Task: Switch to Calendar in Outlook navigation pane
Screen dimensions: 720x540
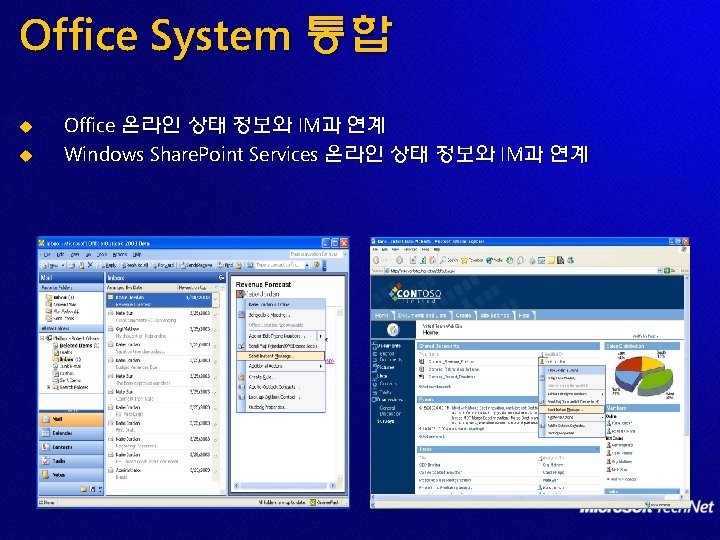Action: pos(71,433)
